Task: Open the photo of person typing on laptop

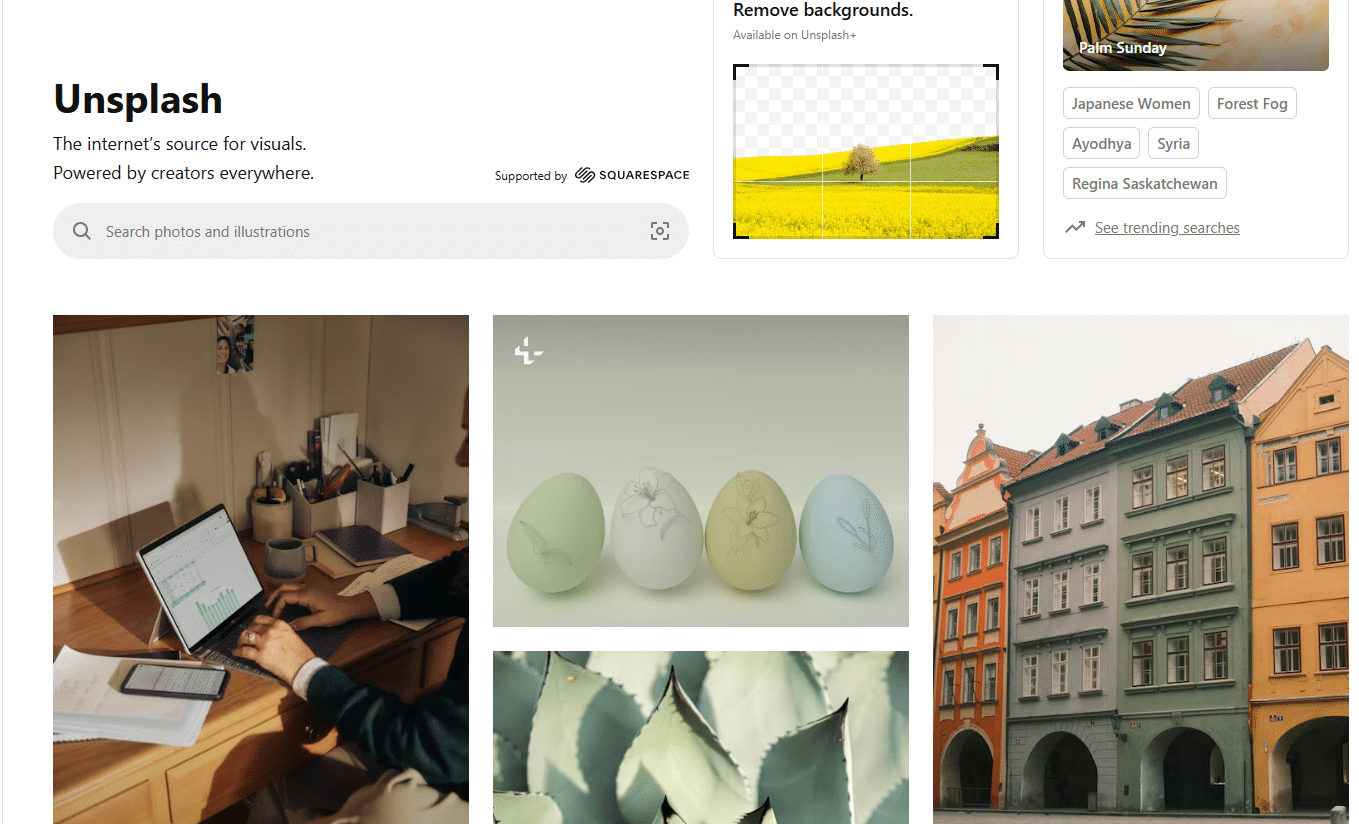Action: 260,569
